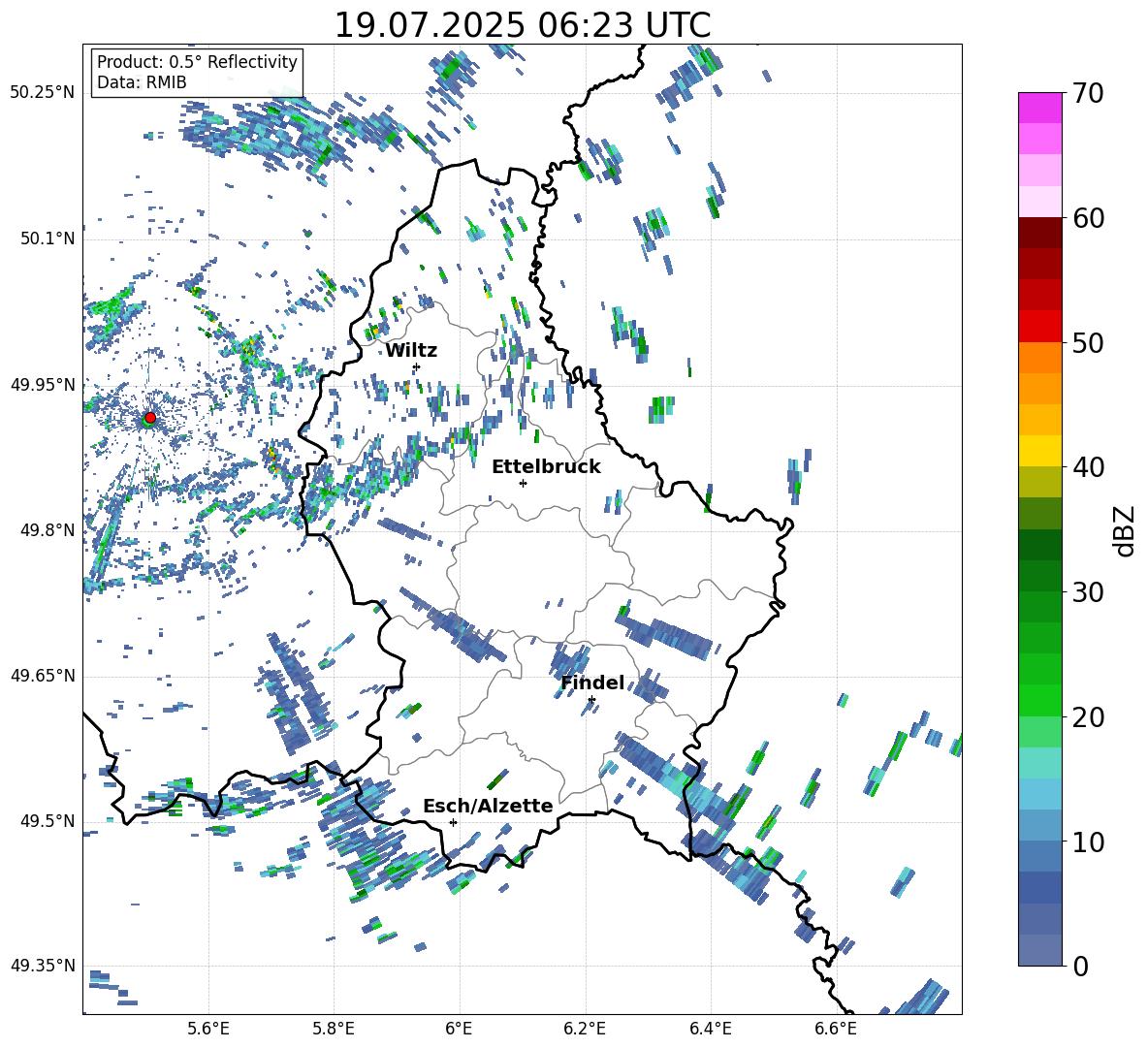Click the 6.6°E longitude label

836,1029
